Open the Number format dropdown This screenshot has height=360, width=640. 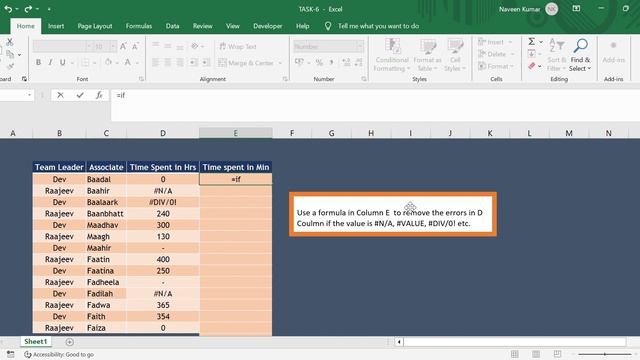click(x=360, y=47)
